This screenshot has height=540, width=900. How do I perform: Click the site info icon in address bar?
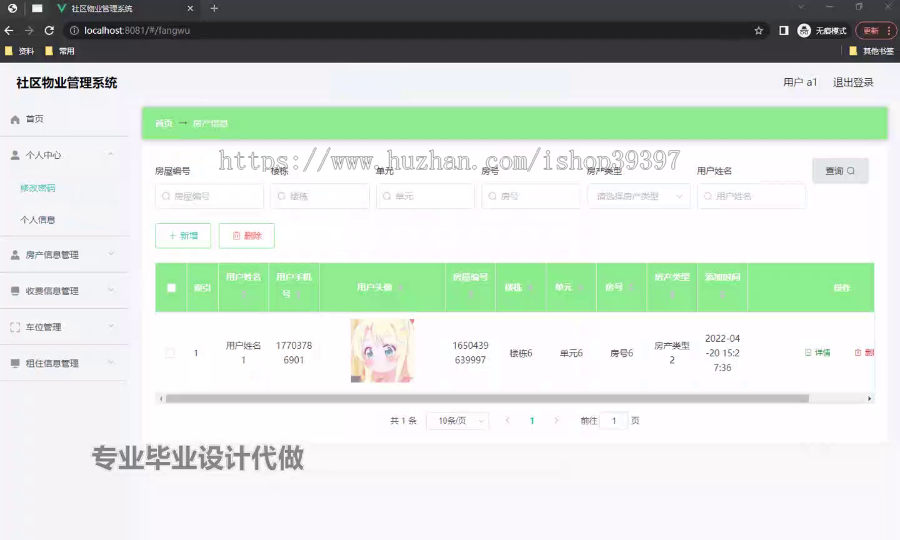click(74, 30)
